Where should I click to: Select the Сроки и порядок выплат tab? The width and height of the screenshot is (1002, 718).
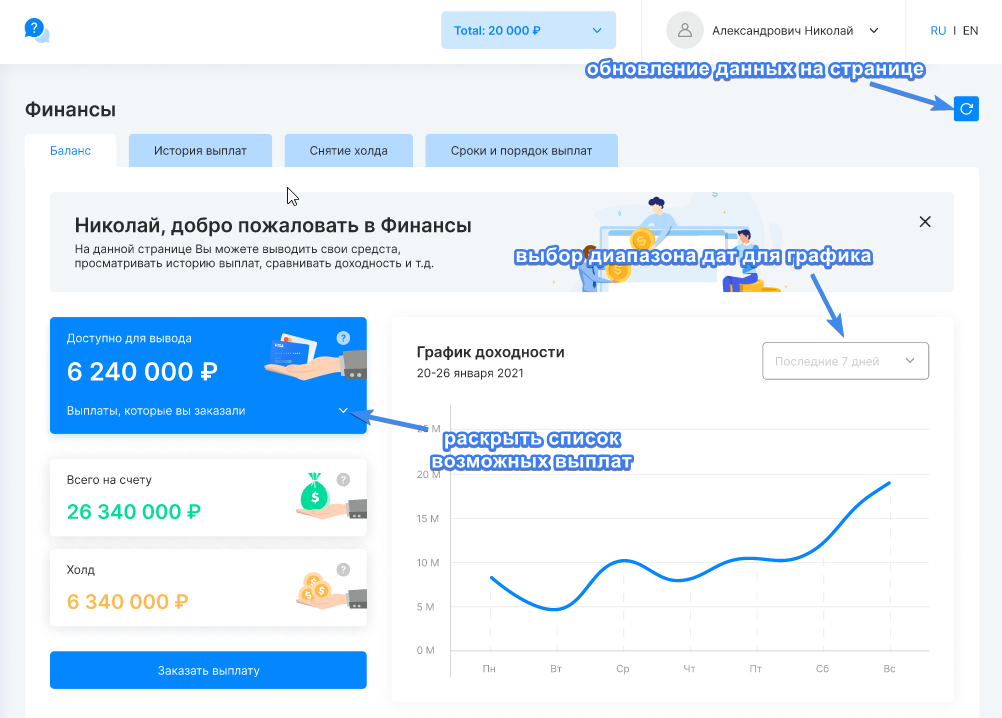click(x=521, y=151)
